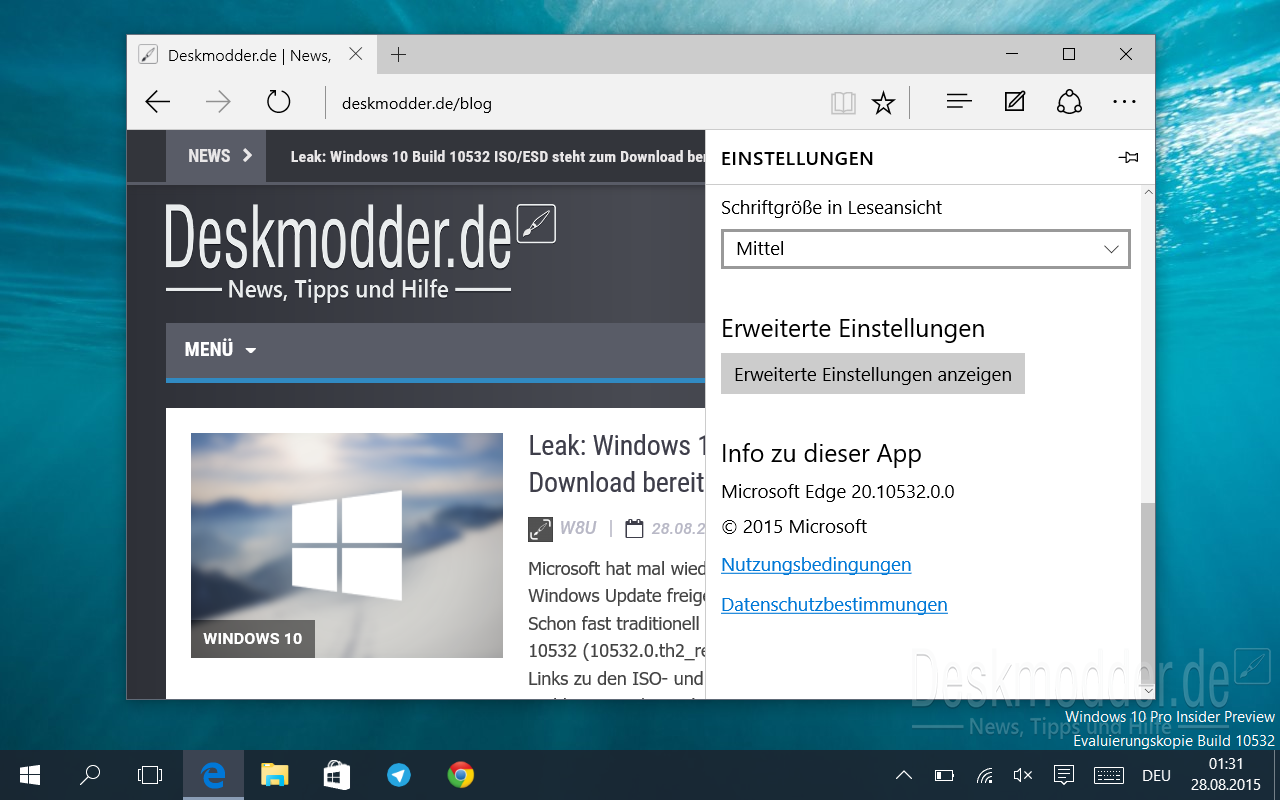Click settings pane scroll down arrow
The height and width of the screenshot is (800, 1280).
(1147, 691)
